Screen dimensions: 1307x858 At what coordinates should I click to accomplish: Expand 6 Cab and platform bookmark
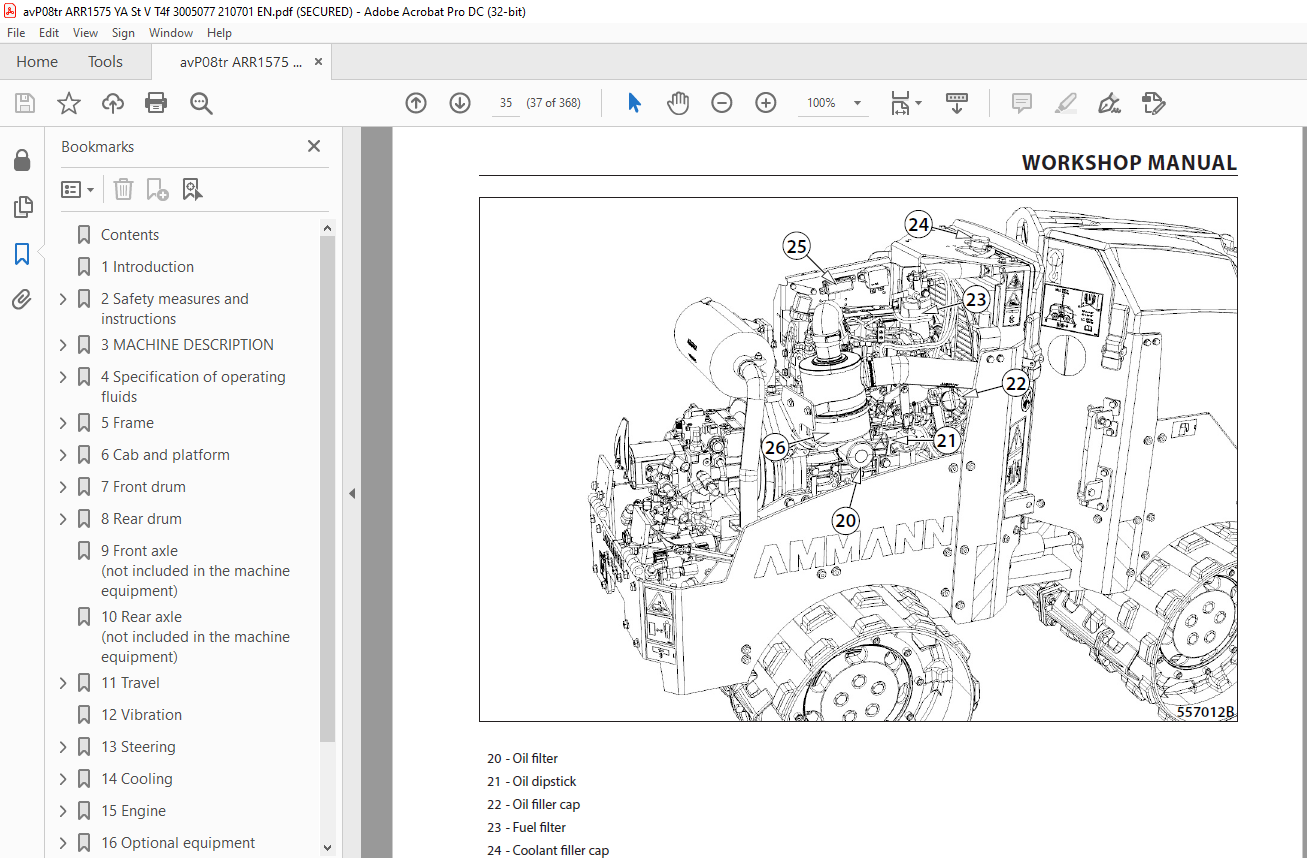click(63, 455)
